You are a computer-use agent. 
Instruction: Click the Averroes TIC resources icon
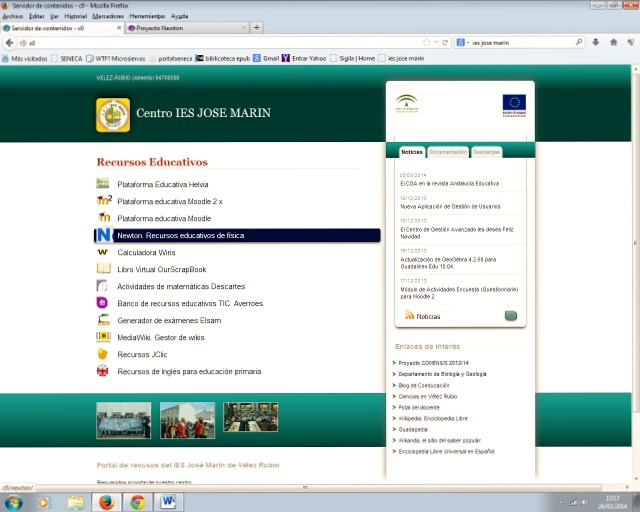(102, 303)
